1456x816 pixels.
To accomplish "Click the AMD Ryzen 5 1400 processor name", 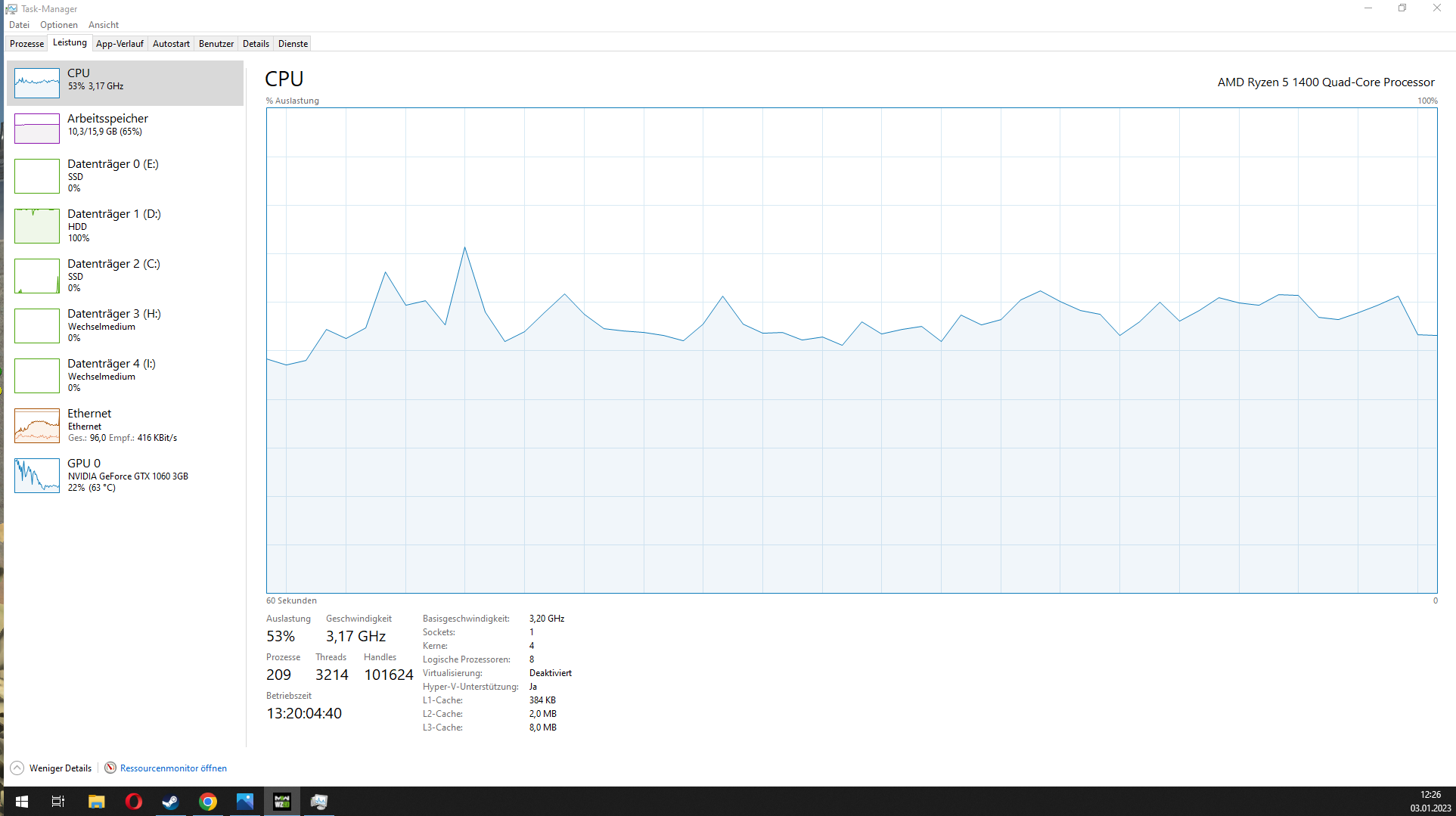I will coord(1326,82).
